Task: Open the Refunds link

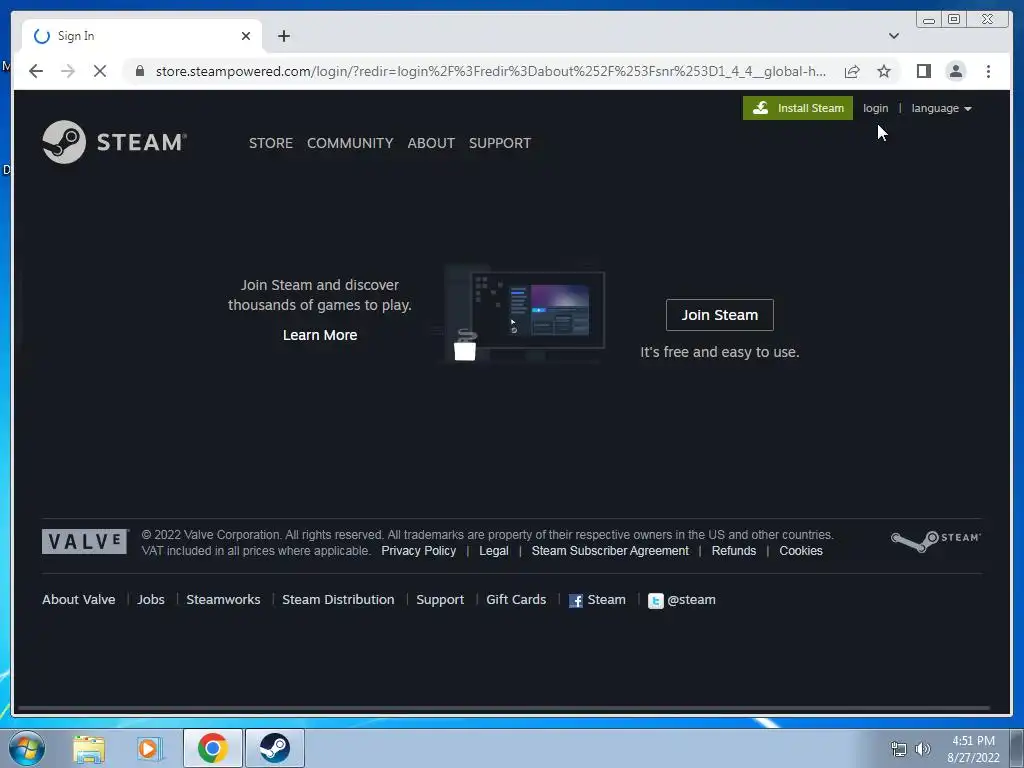Action: pyautogui.click(x=733, y=551)
